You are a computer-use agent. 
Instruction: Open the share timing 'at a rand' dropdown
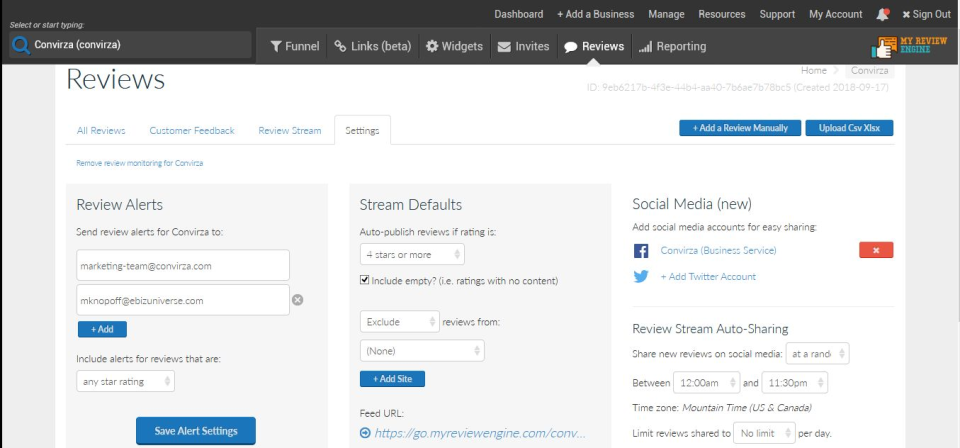point(817,354)
